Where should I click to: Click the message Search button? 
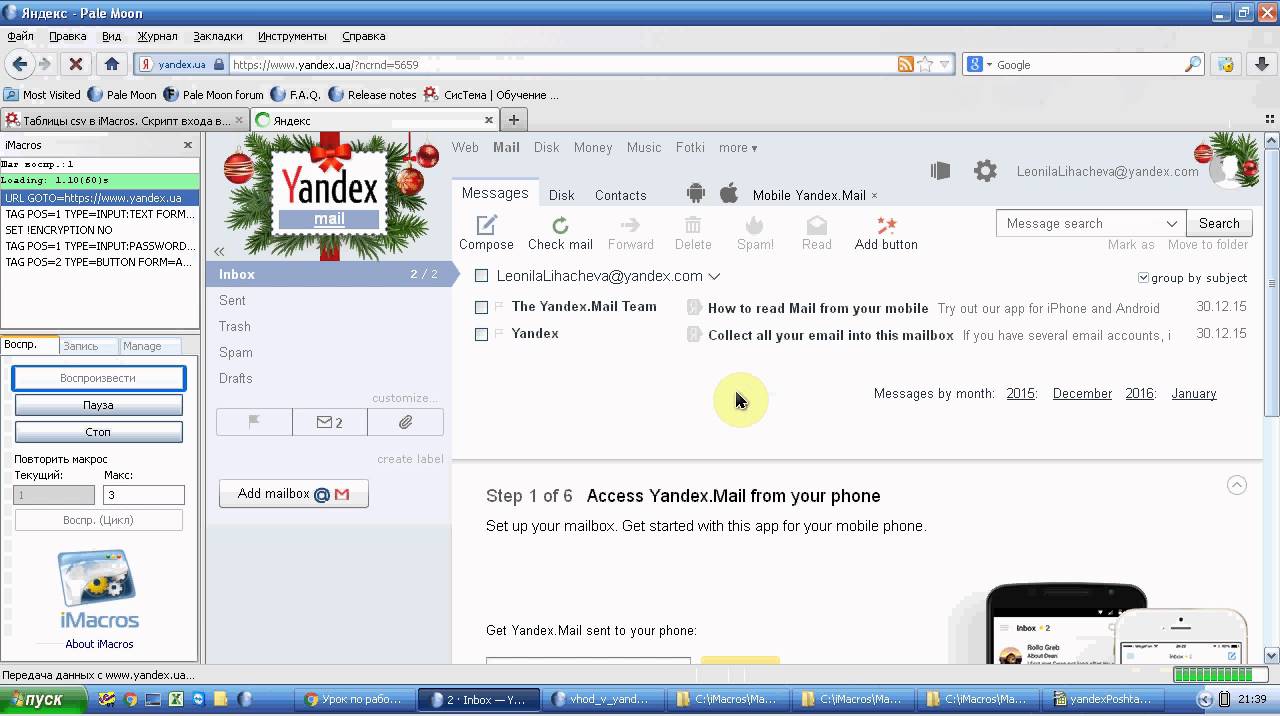click(x=1219, y=223)
